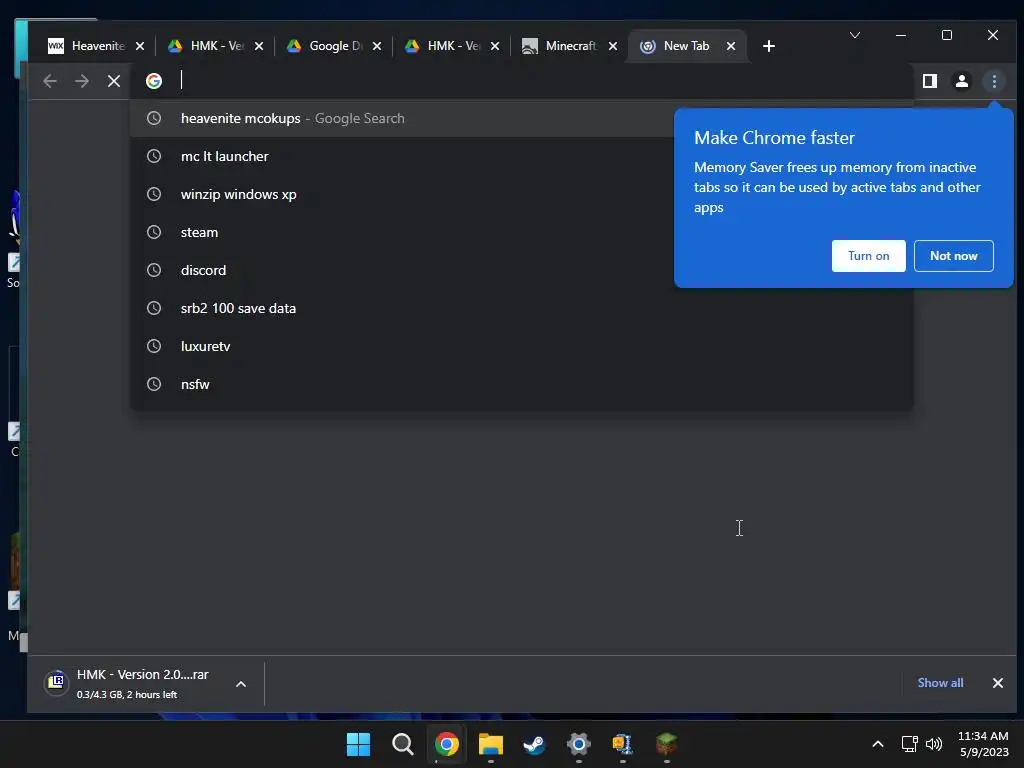Open the tab search dropdown chevron
The height and width of the screenshot is (768, 1024).
coord(855,35)
